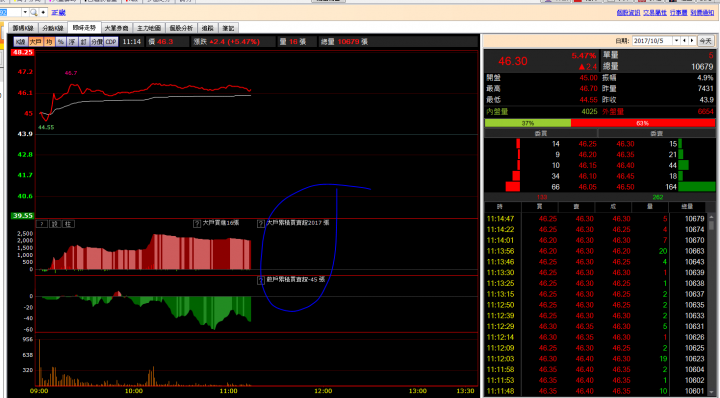
Task: Click the 今天 today button
Action: coord(705,41)
